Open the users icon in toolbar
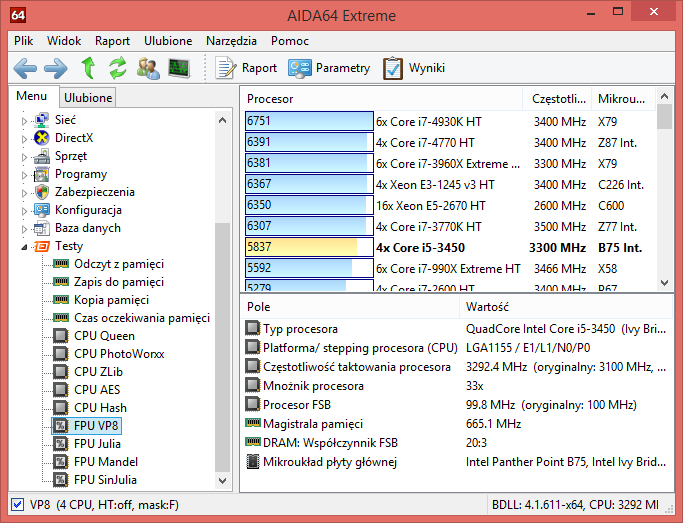 148,68
